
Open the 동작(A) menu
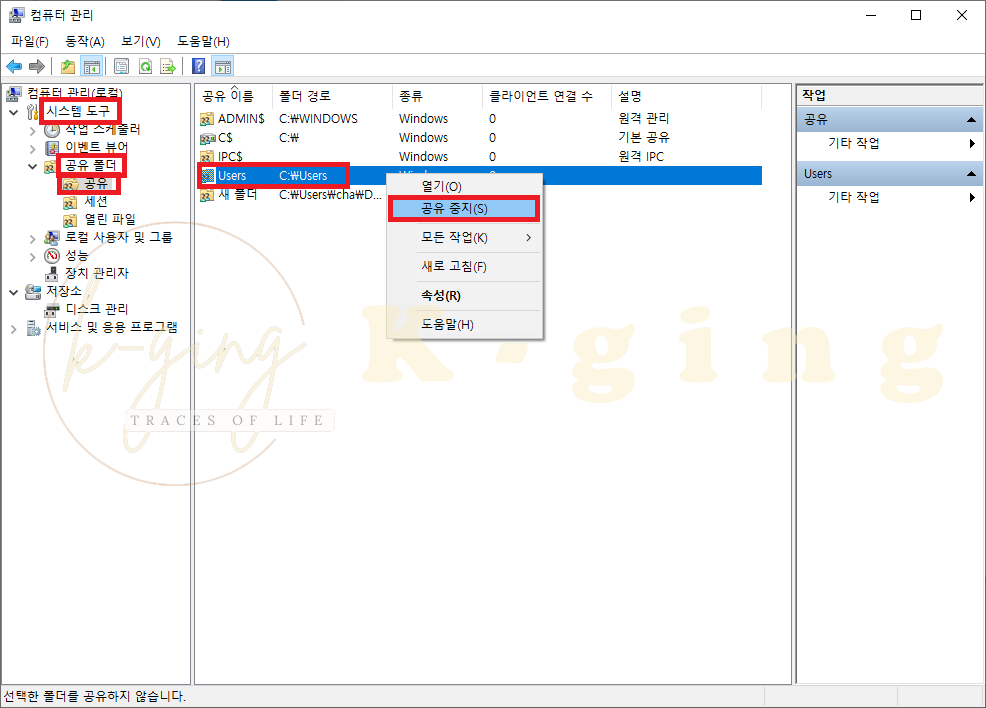coord(85,41)
